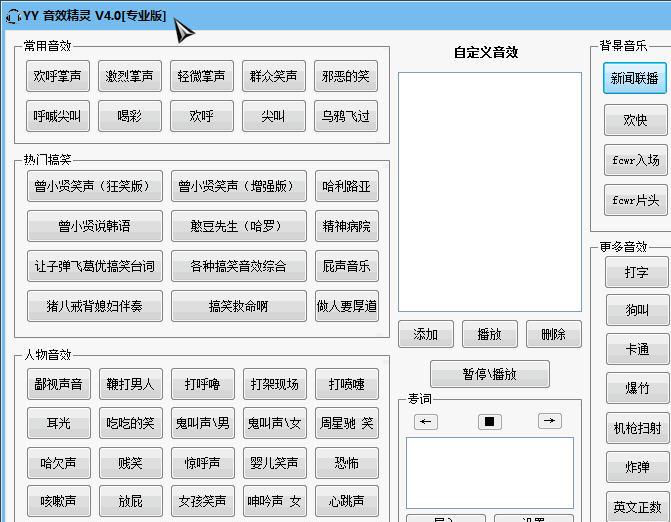This screenshot has width=671, height=522.
Task: Play 周星驰 笑 laugh
Action: click(347, 423)
